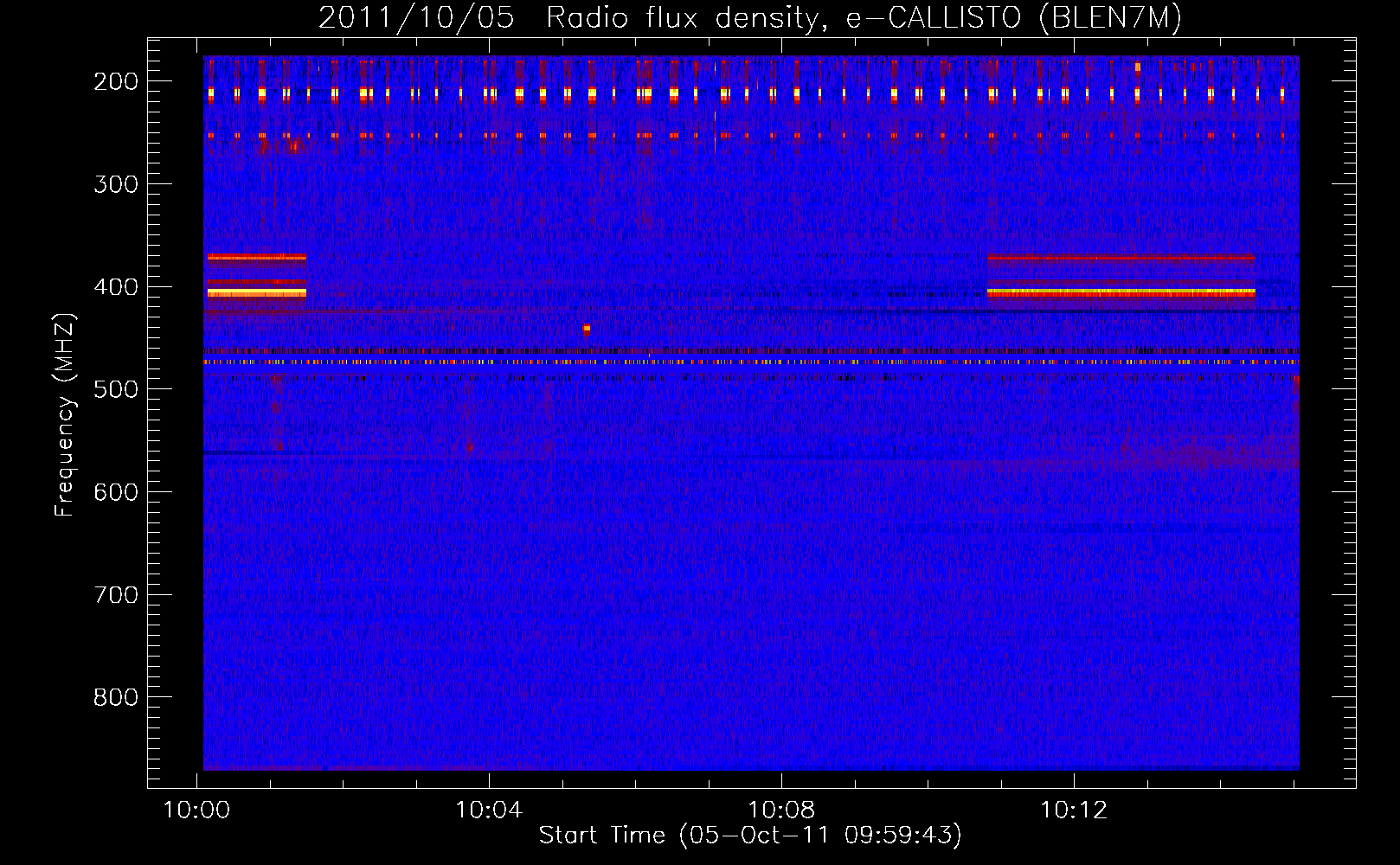The image size is (1400, 865).
Task: Click the 500 frequency tick label
Action: (116, 389)
